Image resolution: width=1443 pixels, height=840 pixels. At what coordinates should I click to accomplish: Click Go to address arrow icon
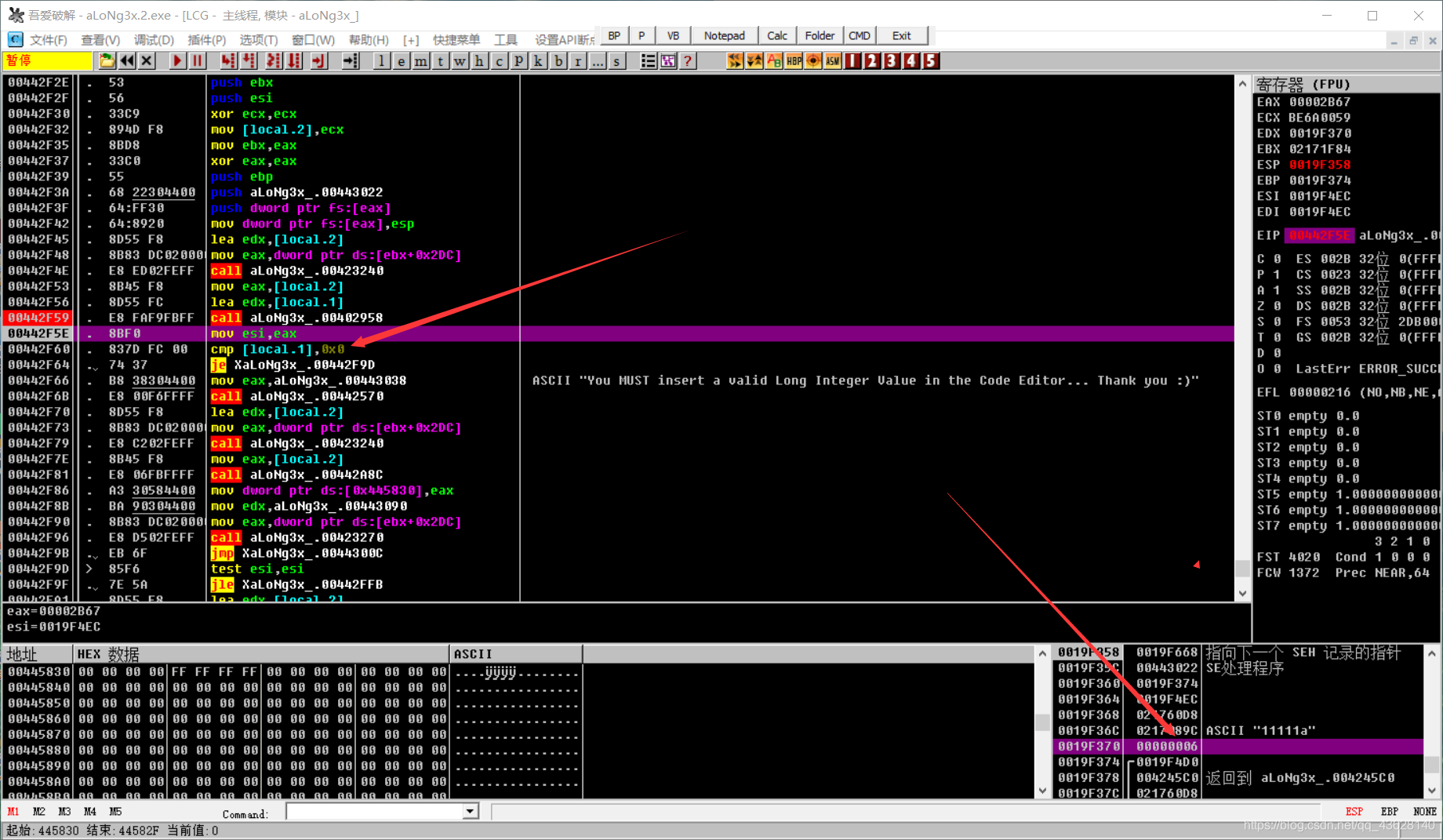351,60
